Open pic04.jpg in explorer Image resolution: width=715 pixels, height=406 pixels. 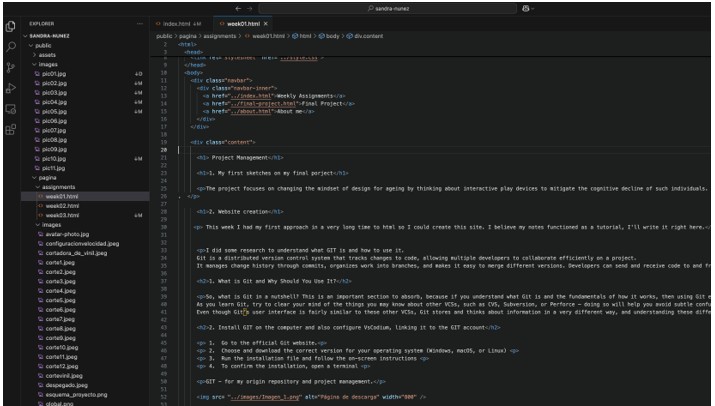pos(54,102)
